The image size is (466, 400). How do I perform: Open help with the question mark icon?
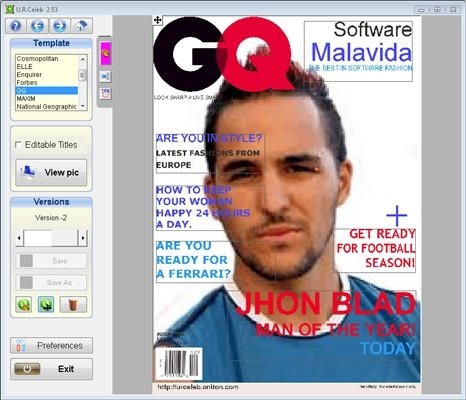pos(16,26)
